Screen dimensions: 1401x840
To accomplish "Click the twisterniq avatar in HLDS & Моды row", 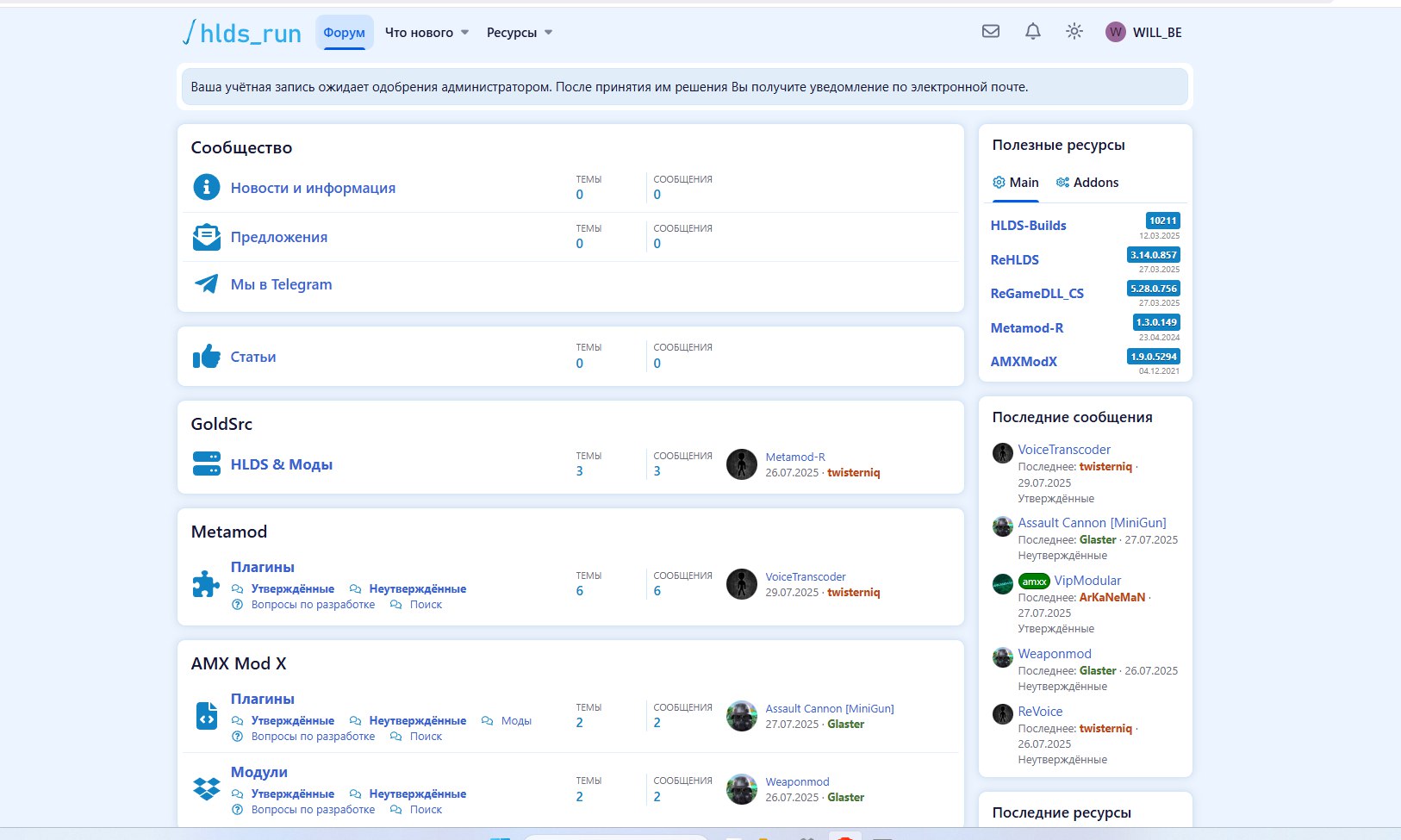I will pos(741,464).
